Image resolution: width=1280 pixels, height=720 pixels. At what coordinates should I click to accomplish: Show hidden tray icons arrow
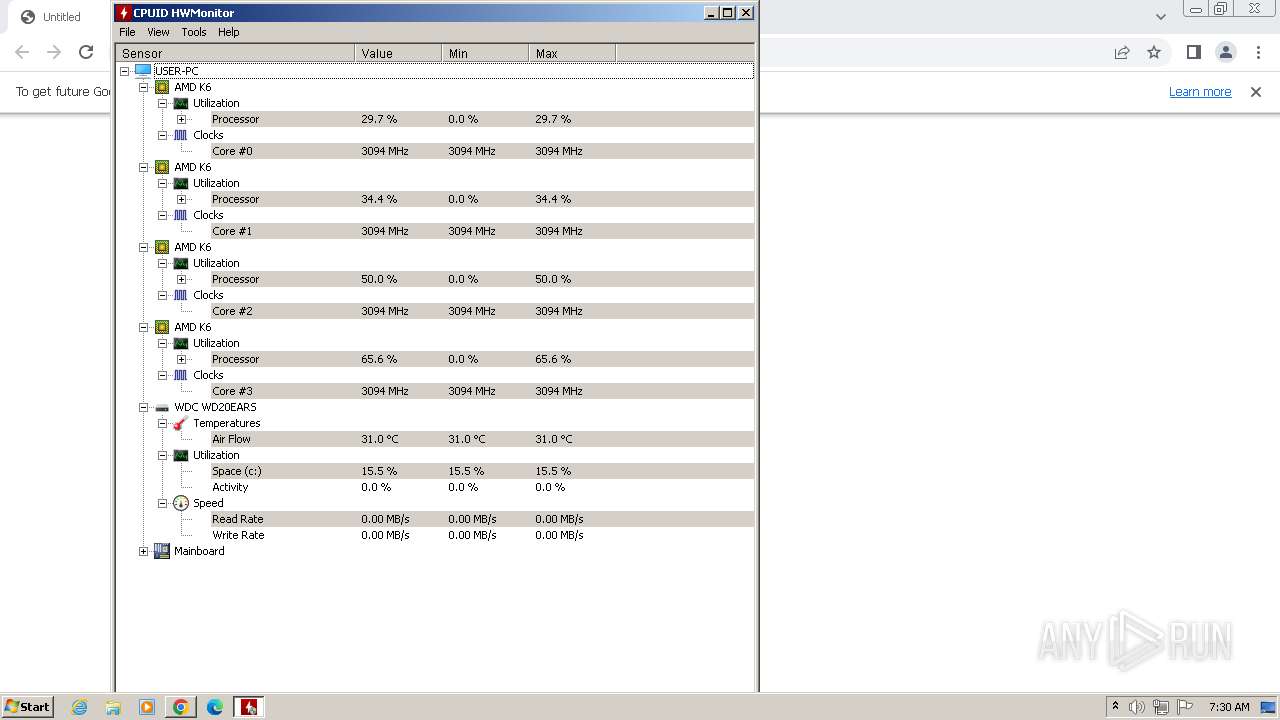click(x=1115, y=706)
